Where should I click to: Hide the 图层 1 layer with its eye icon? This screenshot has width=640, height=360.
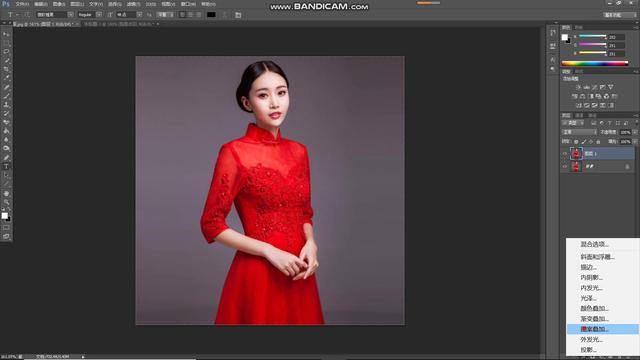[x=565, y=154]
